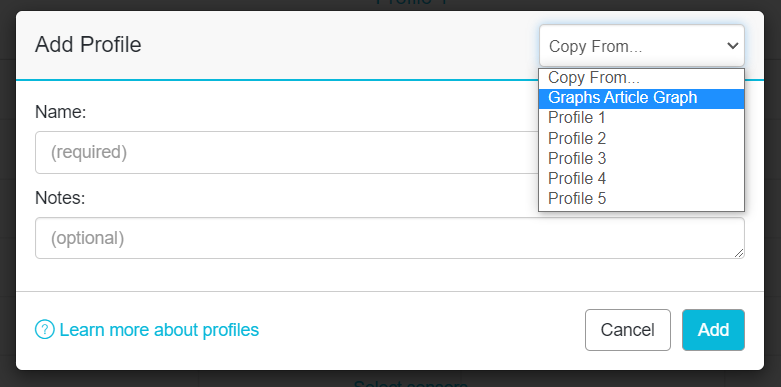Open the Copy From combo box
Viewport: 781px width, 387px height.
point(642,46)
